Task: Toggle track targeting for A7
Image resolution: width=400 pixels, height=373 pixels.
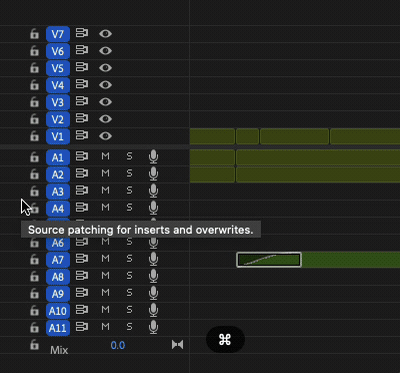Action: click(58, 260)
